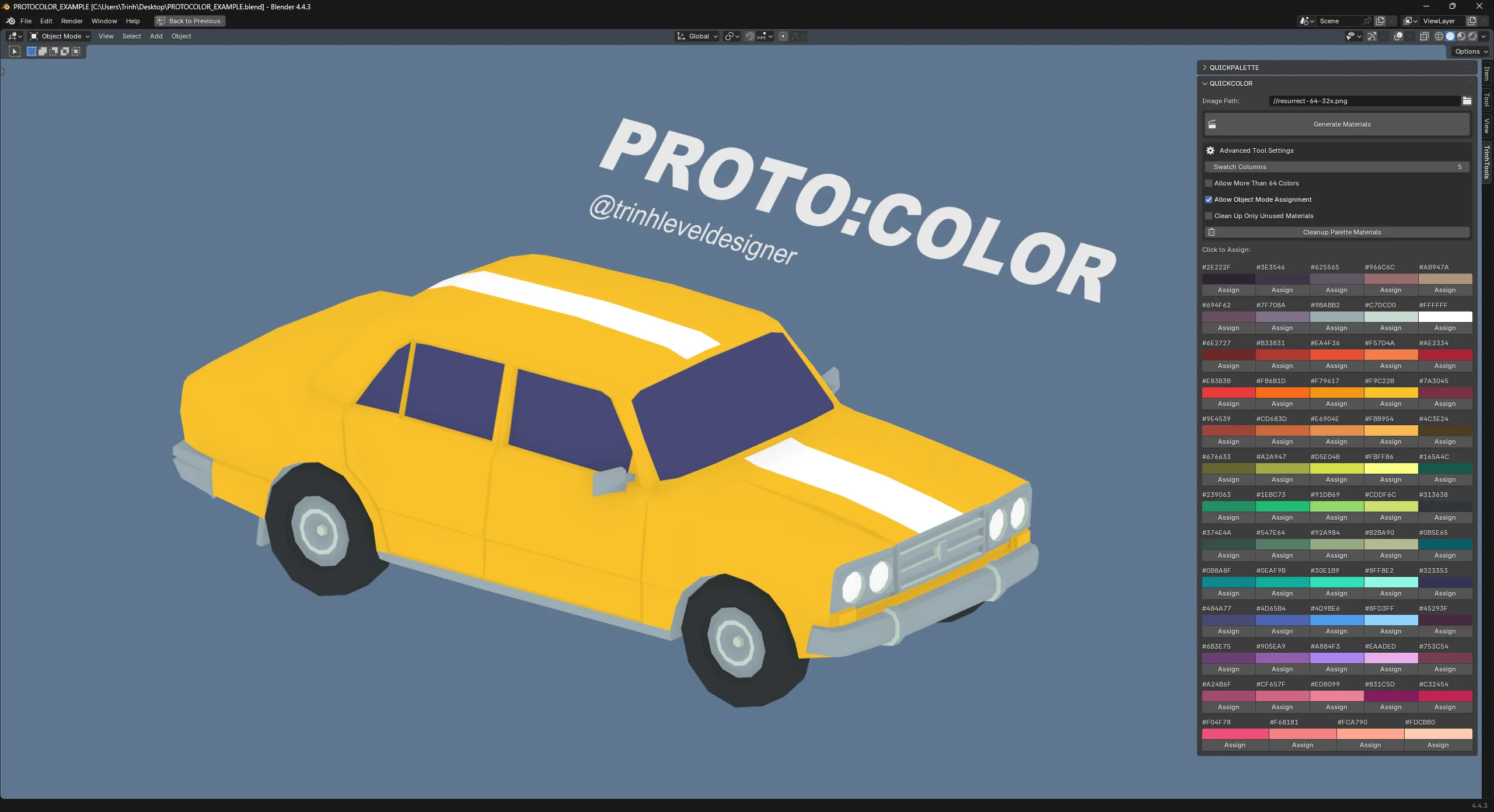Expand the QUICKPALETTE panel
Image resolution: width=1494 pixels, height=812 pixels.
1234,68
